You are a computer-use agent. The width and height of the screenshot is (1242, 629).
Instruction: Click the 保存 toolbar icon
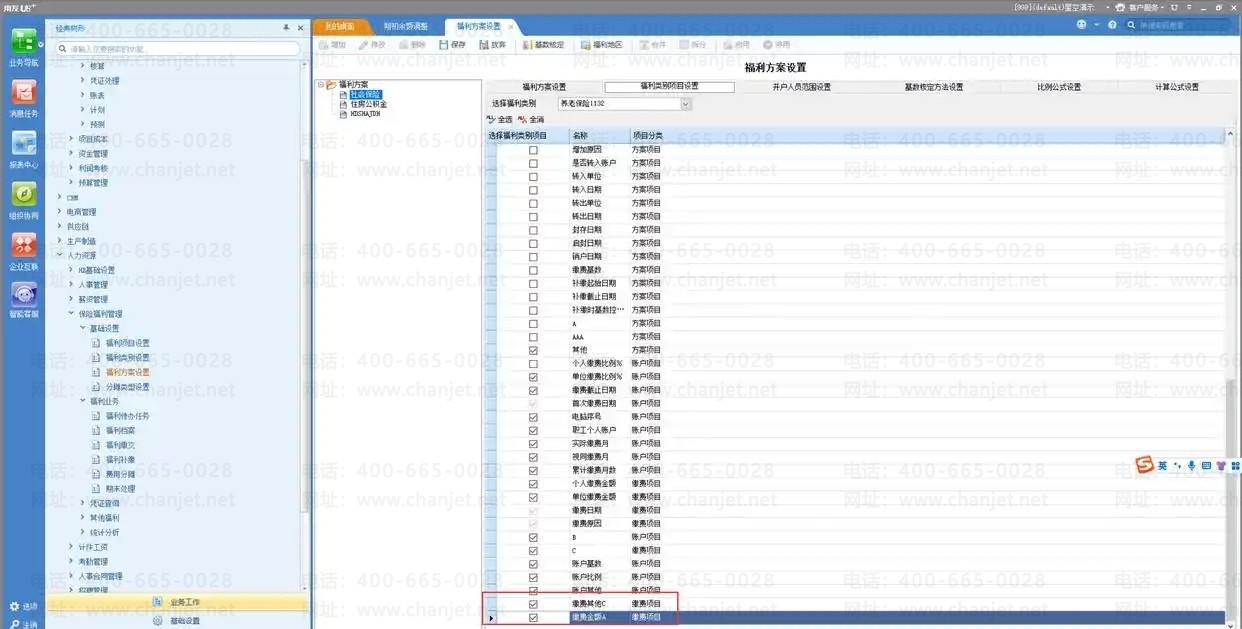(x=452, y=45)
